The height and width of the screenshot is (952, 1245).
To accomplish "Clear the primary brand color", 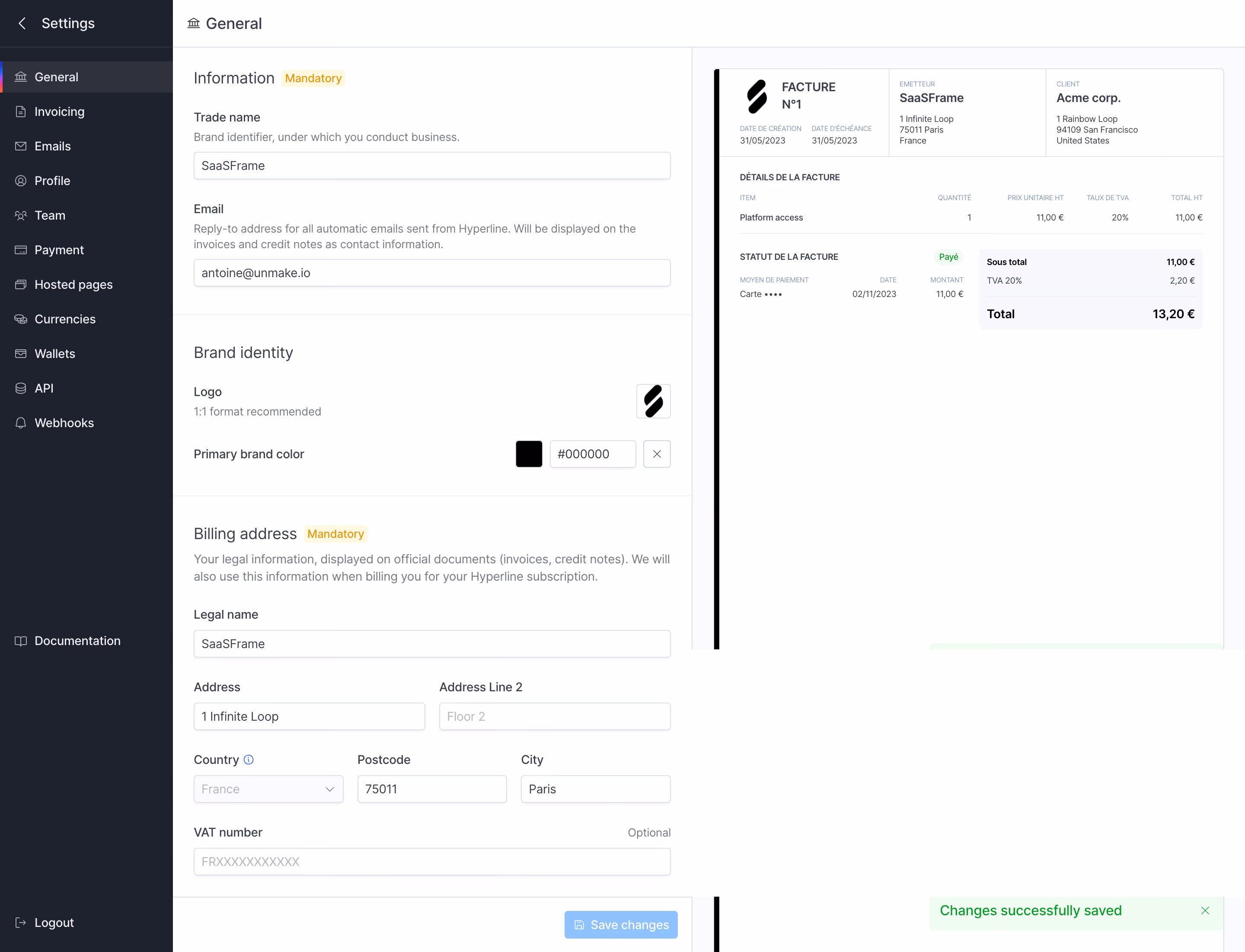I will pos(657,454).
